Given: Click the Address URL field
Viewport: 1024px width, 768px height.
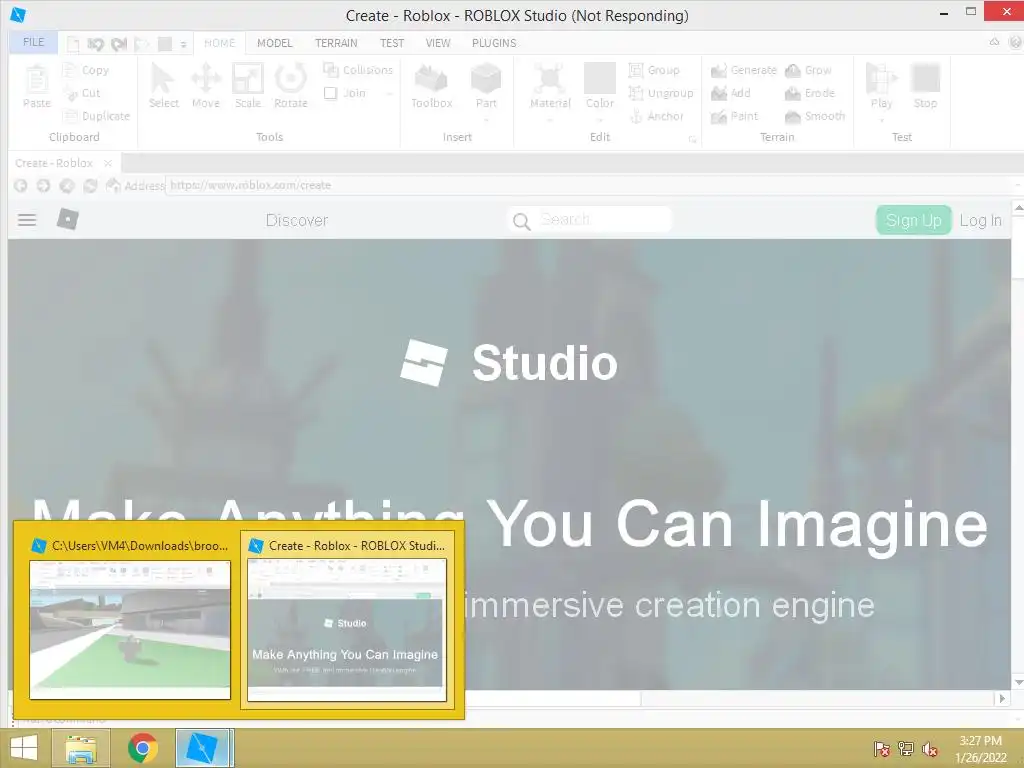Looking at the screenshot, I should pyautogui.click(x=590, y=185).
